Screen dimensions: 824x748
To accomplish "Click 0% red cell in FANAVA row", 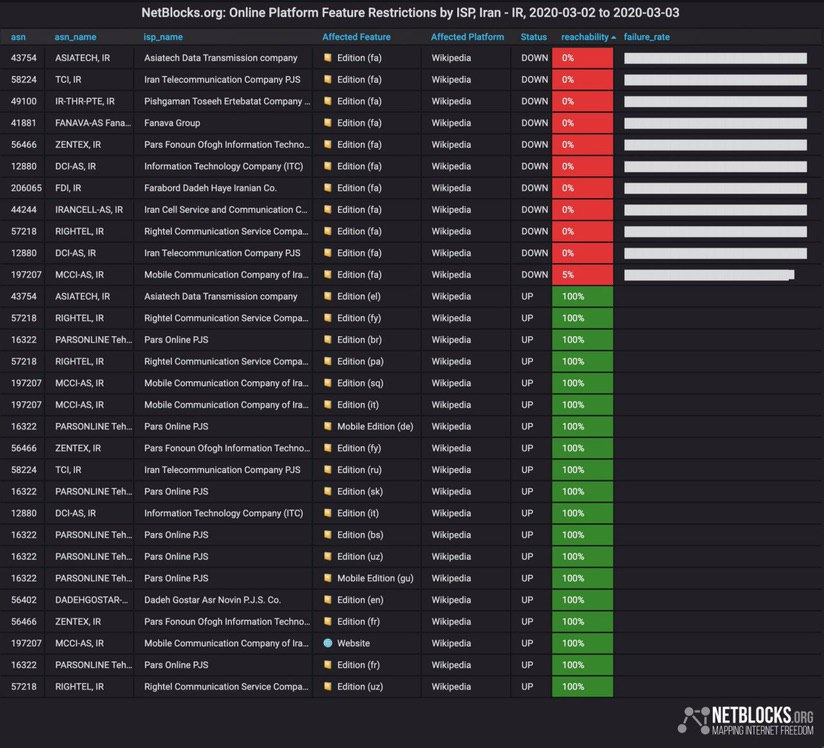I will tap(582, 123).
